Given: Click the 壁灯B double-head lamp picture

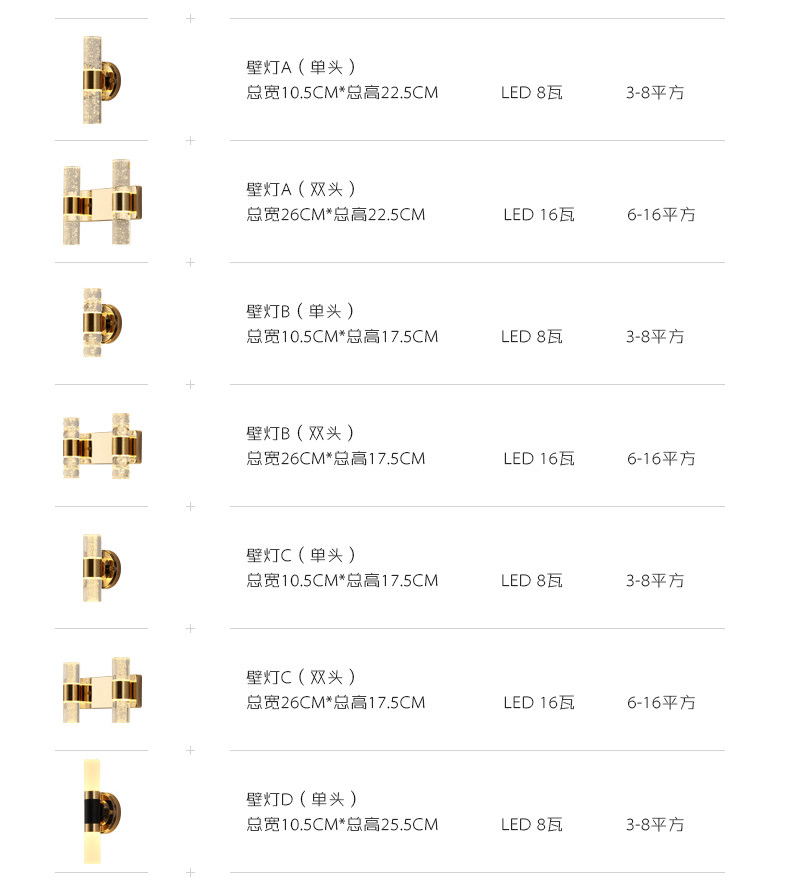Looking at the screenshot, I should pyautogui.click(x=101, y=445).
